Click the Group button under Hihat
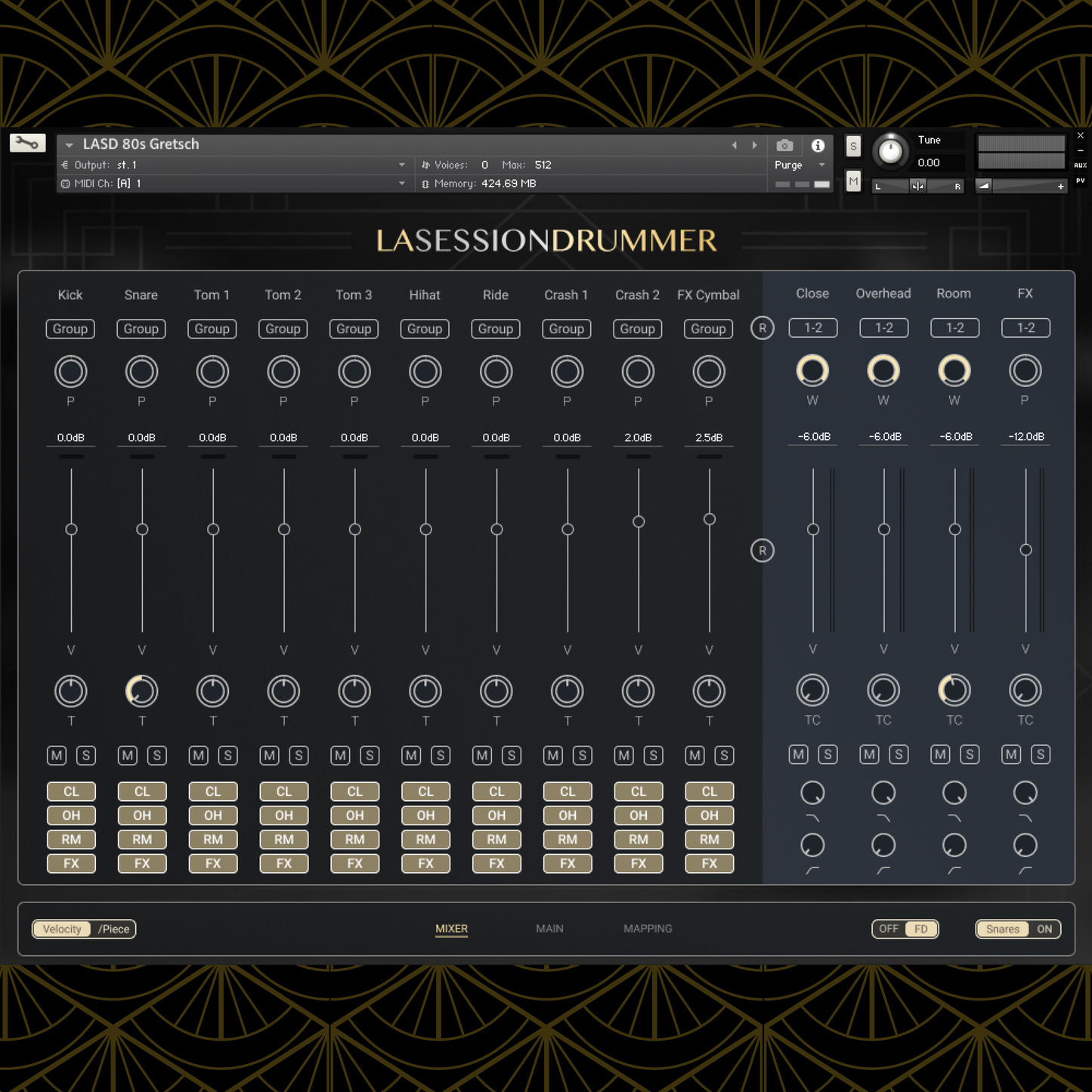This screenshot has height=1092, width=1092. point(425,329)
